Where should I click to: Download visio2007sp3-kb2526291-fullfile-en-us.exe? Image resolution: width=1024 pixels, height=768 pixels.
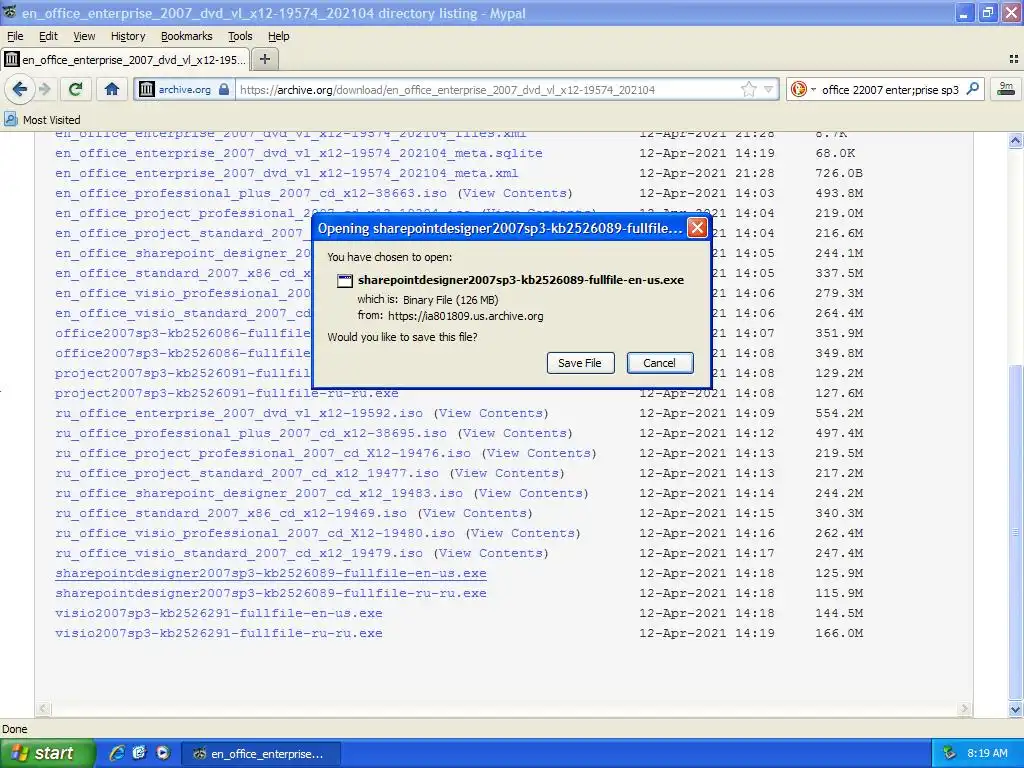click(219, 613)
